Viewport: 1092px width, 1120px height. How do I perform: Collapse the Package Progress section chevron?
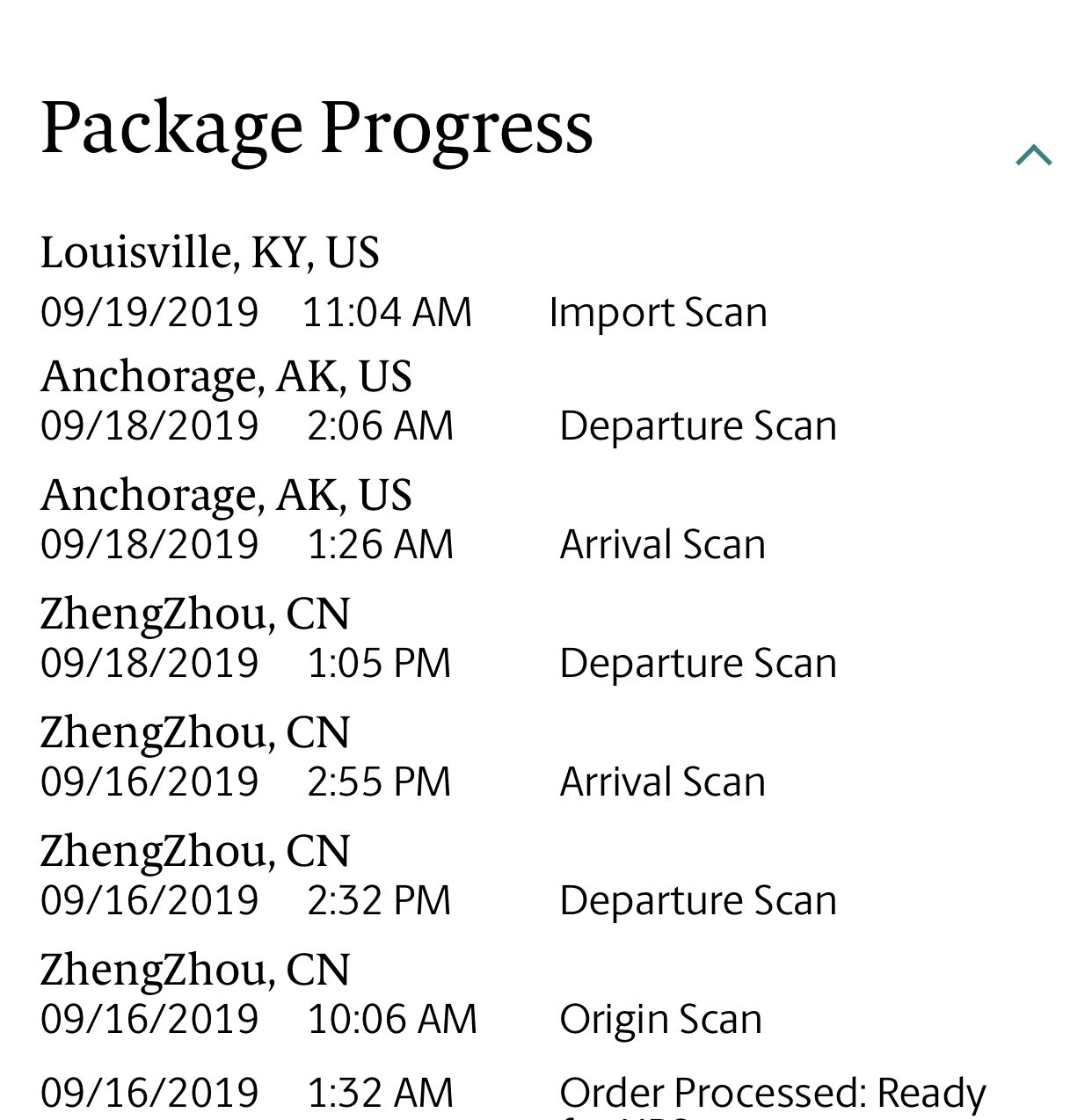[x=1033, y=156]
